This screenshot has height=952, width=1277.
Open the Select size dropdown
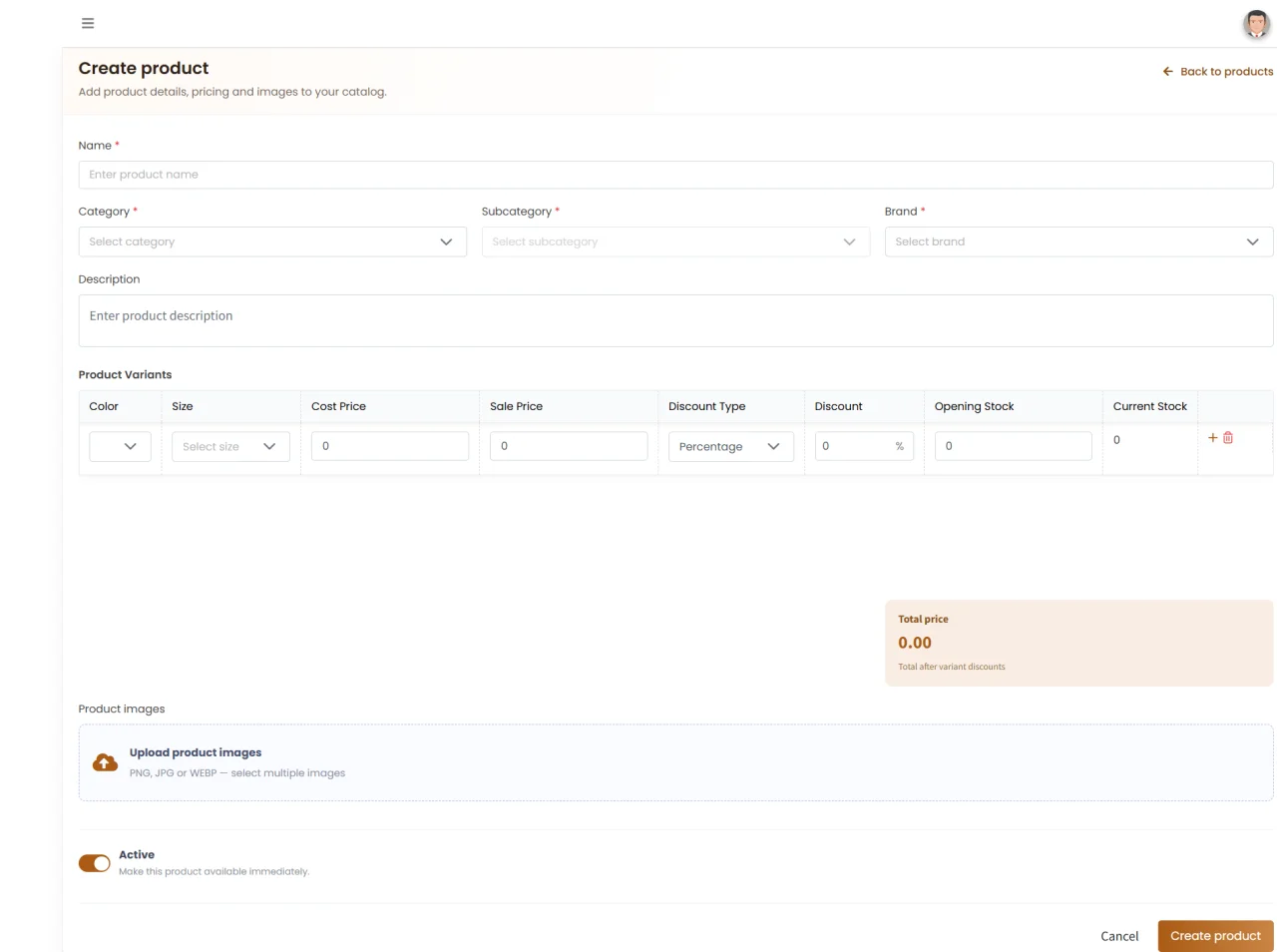(230, 446)
